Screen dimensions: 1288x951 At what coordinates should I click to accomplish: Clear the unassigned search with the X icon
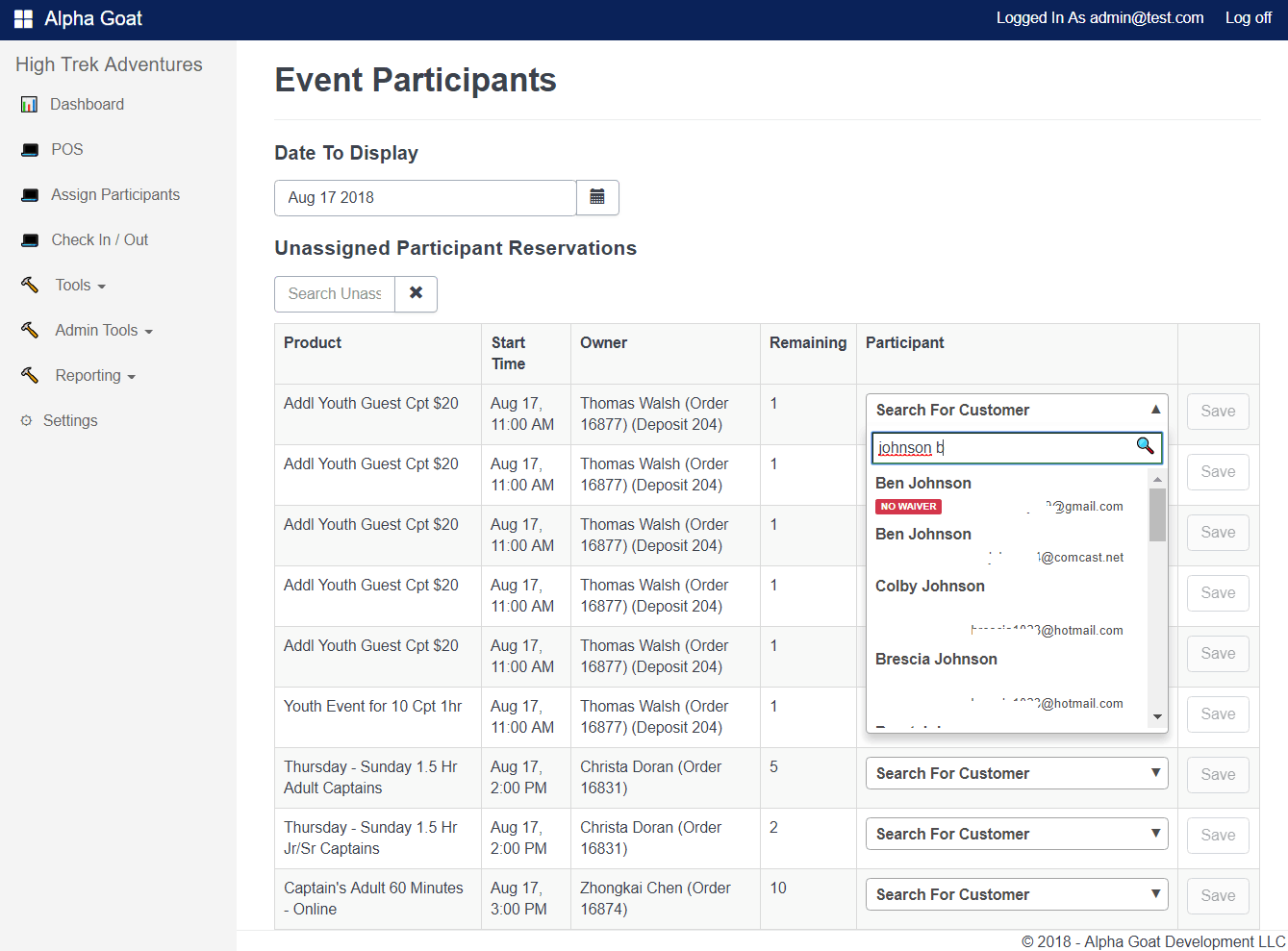[x=416, y=293]
